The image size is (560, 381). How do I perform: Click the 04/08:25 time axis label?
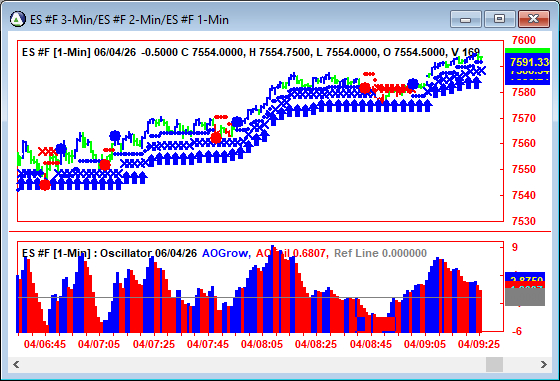point(316,344)
